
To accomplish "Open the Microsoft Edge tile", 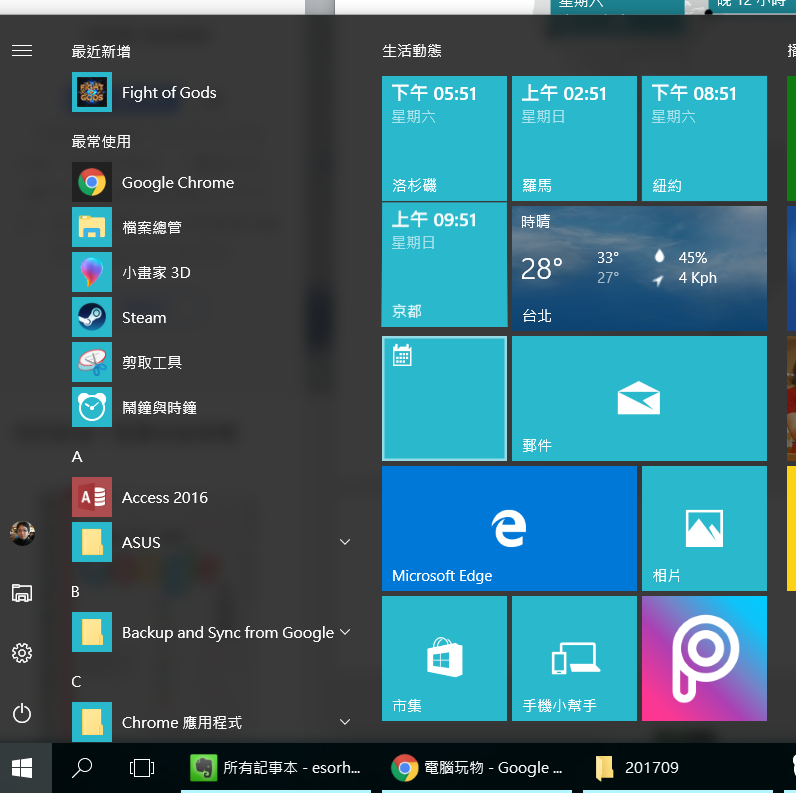I will pyautogui.click(x=509, y=528).
